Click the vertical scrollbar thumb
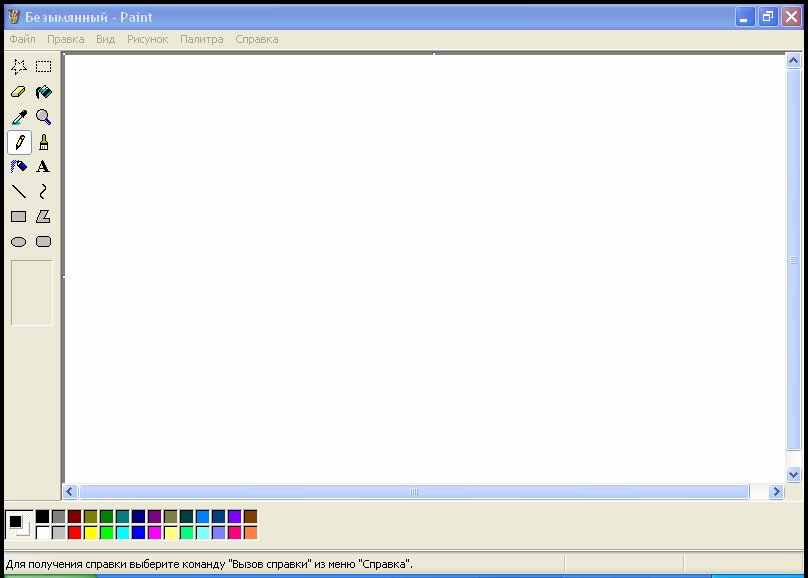 click(794, 260)
